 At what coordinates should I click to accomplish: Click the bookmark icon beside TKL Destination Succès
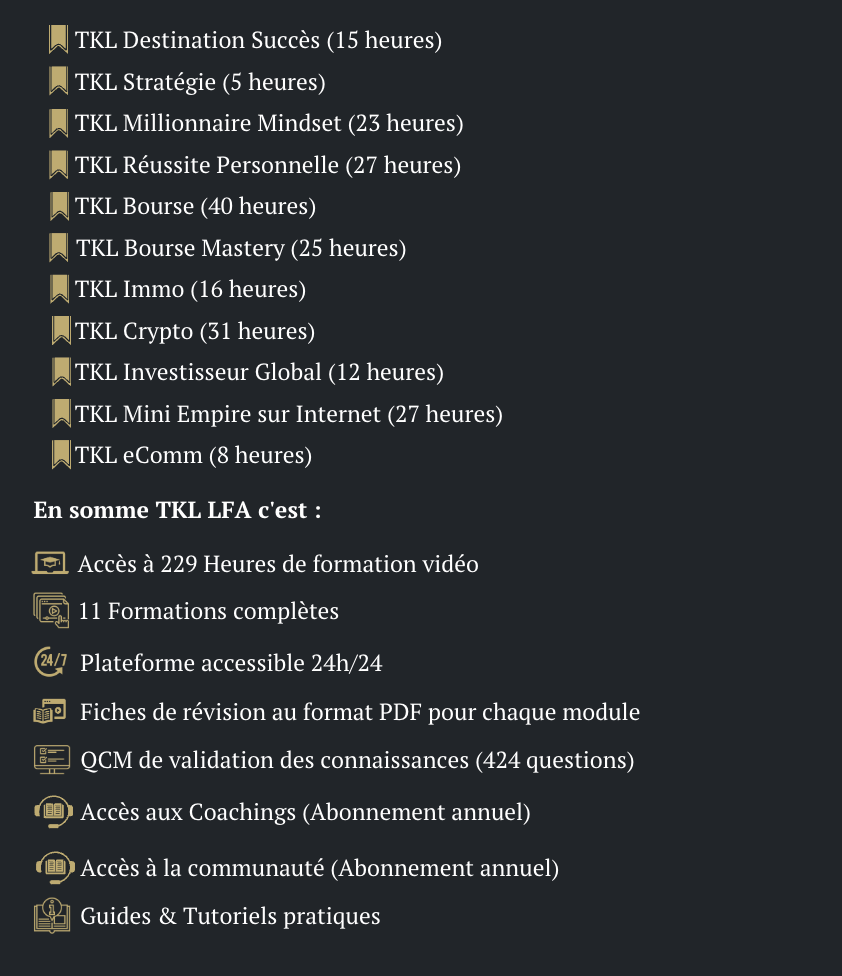pos(58,39)
